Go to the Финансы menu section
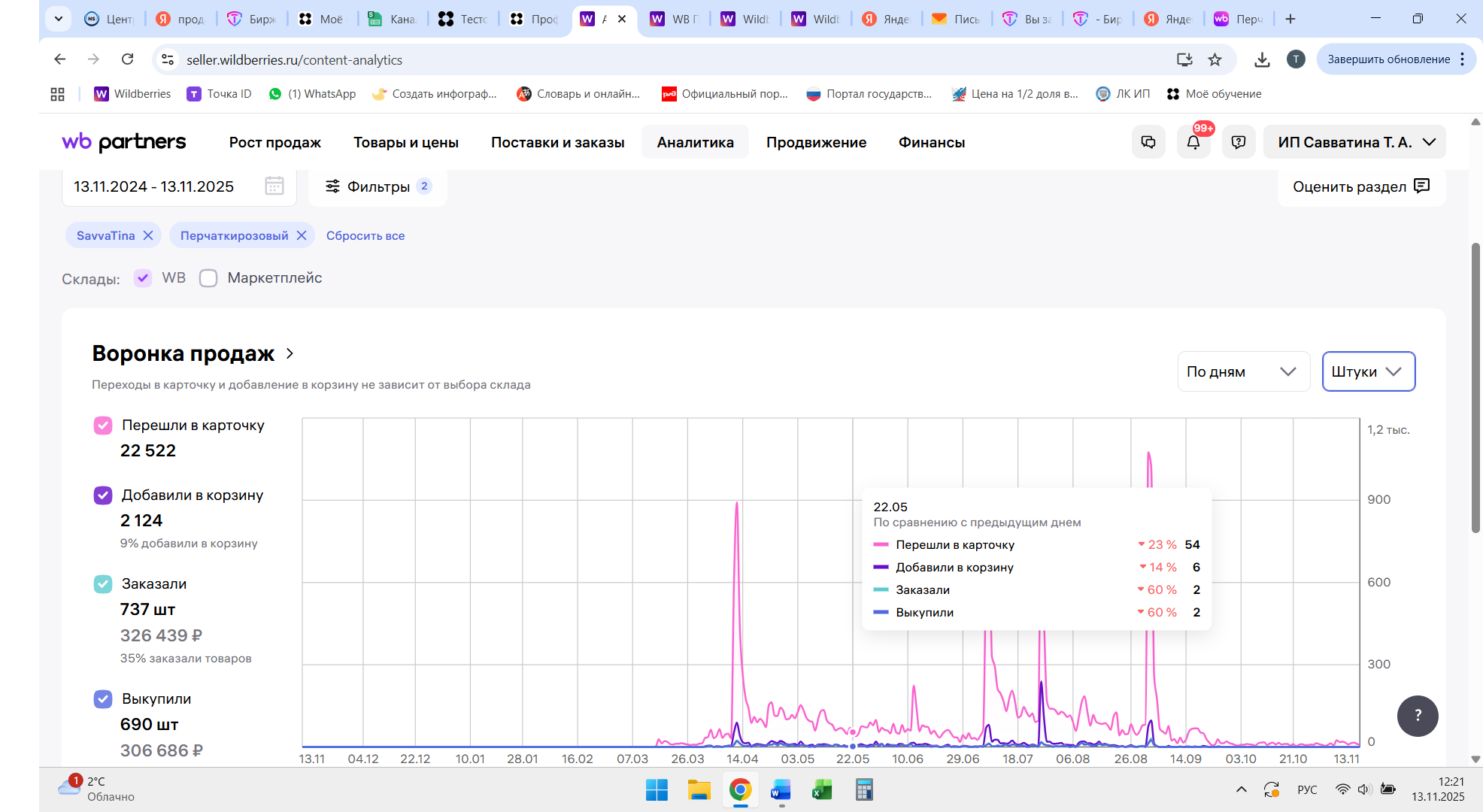1483x812 pixels. [931, 142]
